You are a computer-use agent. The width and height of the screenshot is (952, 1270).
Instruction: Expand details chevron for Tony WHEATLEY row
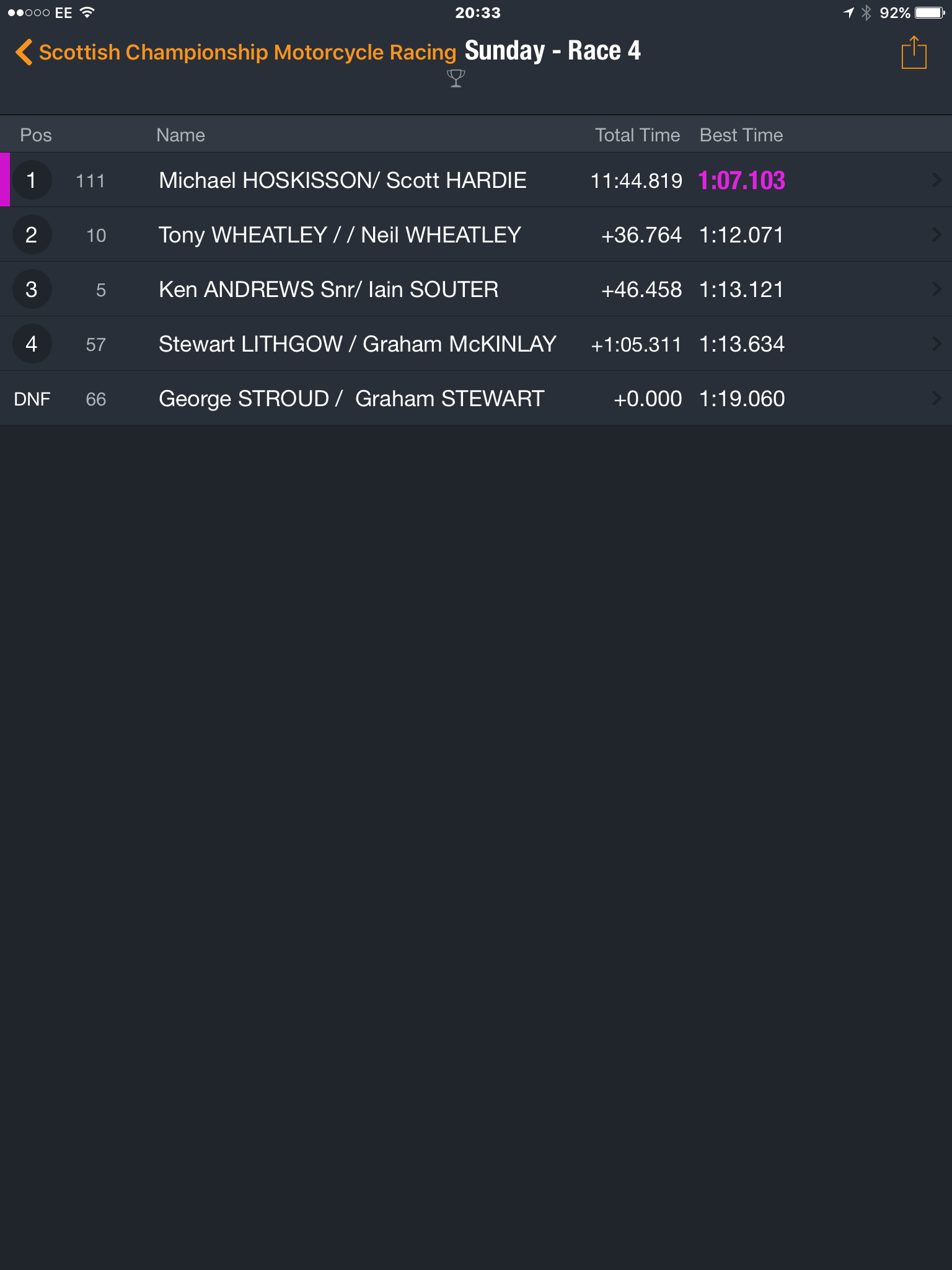point(937,235)
